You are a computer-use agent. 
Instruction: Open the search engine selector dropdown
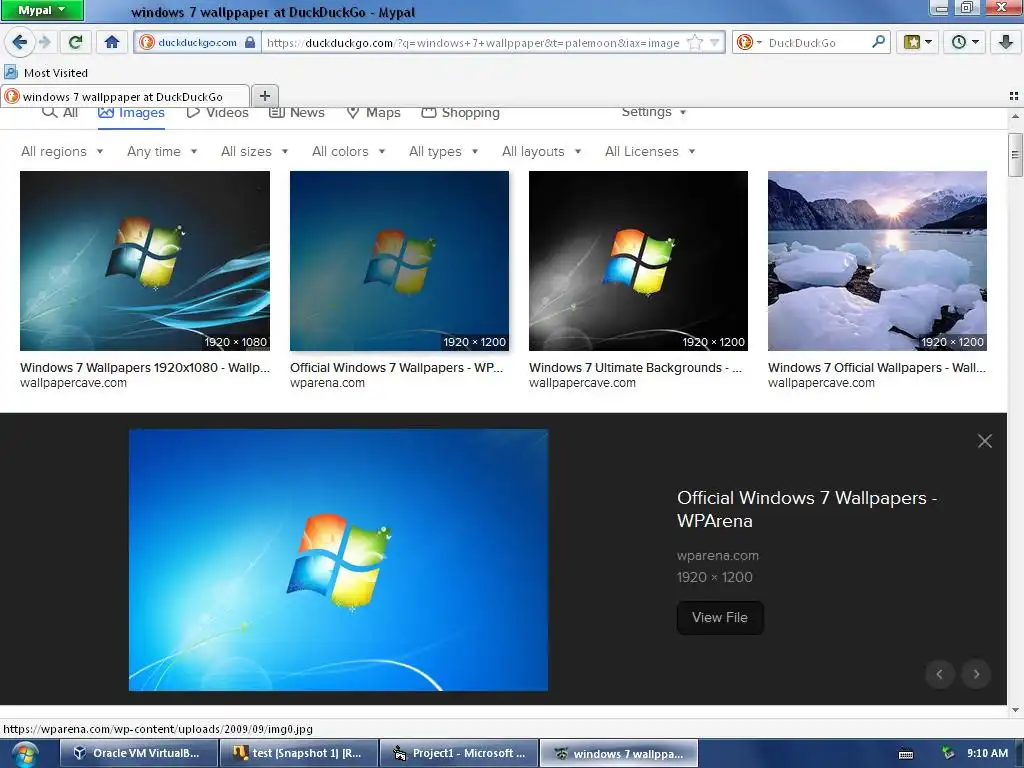pyautogui.click(x=749, y=42)
